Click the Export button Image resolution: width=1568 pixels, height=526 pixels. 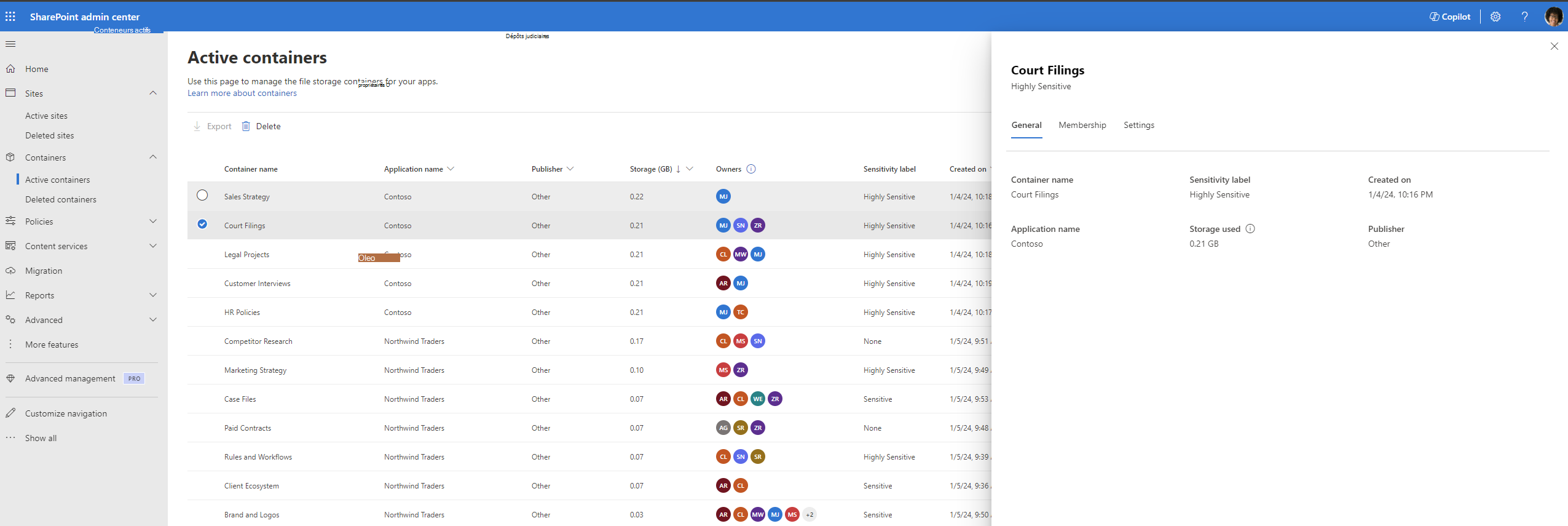[x=213, y=126]
